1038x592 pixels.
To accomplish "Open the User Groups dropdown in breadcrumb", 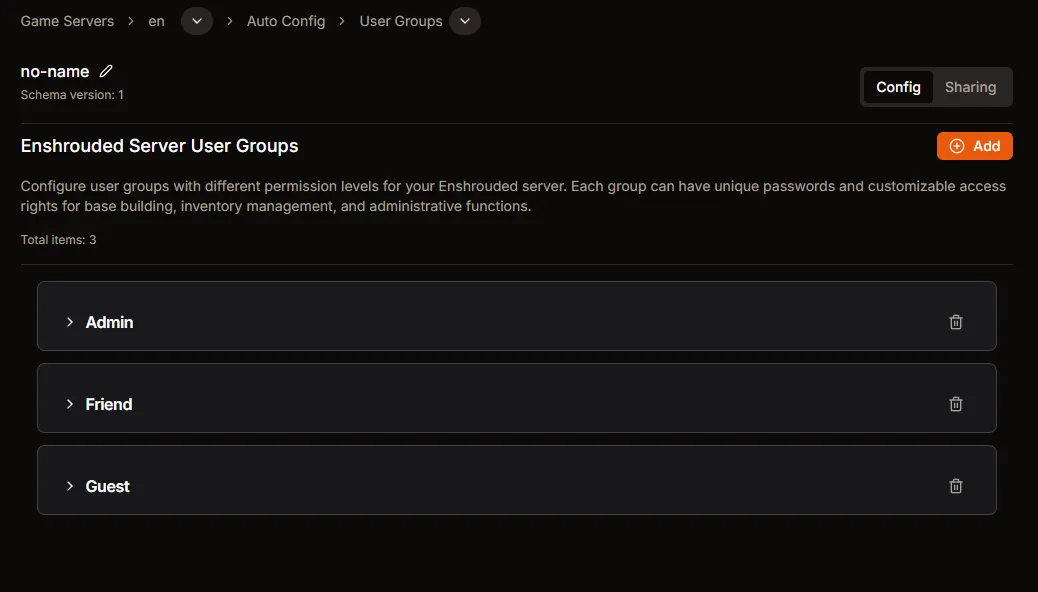I will pyautogui.click(x=464, y=20).
